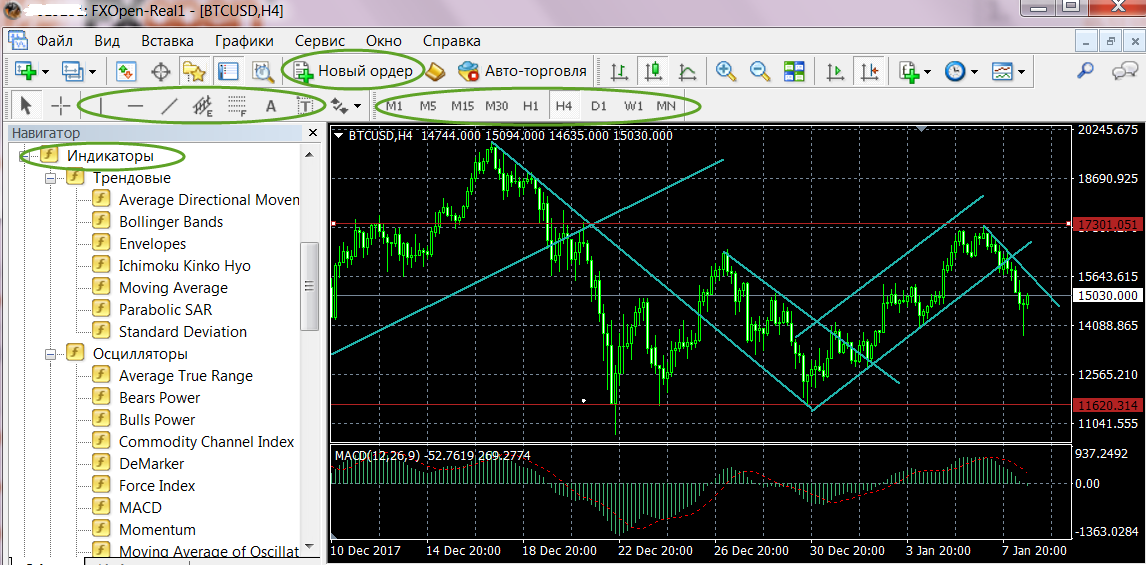Open the Графики menu

click(x=245, y=40)
